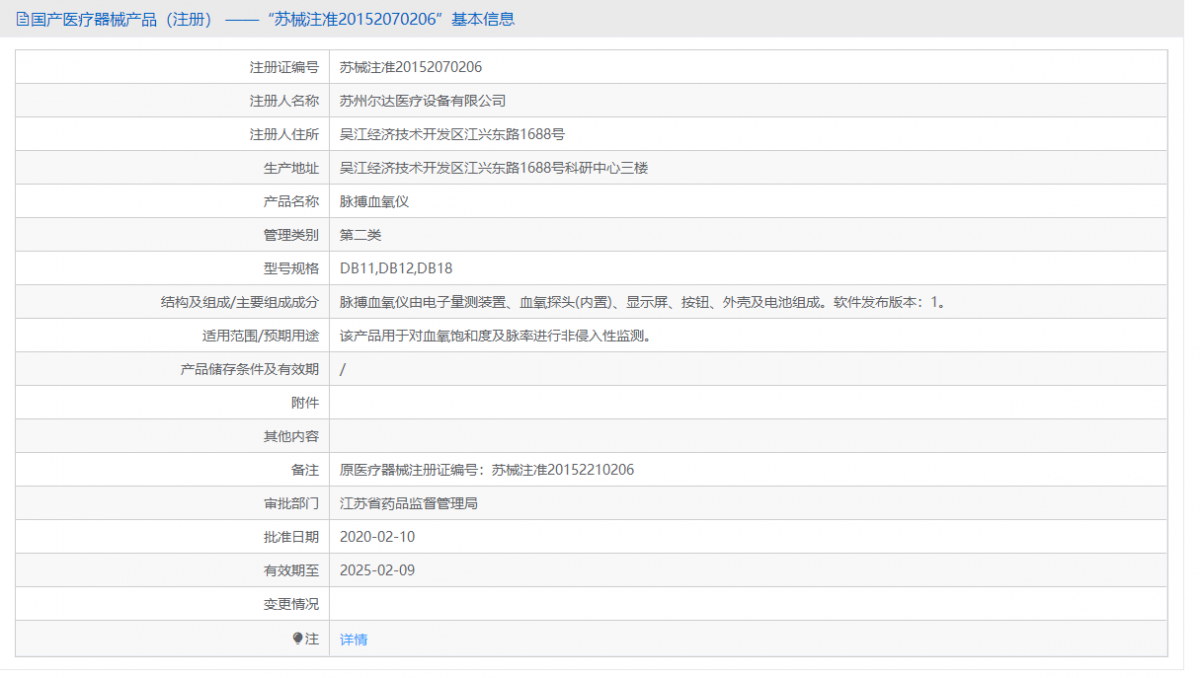Image resolution: width=1200 pixels, height=678 pixels.
Task: Select expiry date 2025-02-09
Action: 377,571
